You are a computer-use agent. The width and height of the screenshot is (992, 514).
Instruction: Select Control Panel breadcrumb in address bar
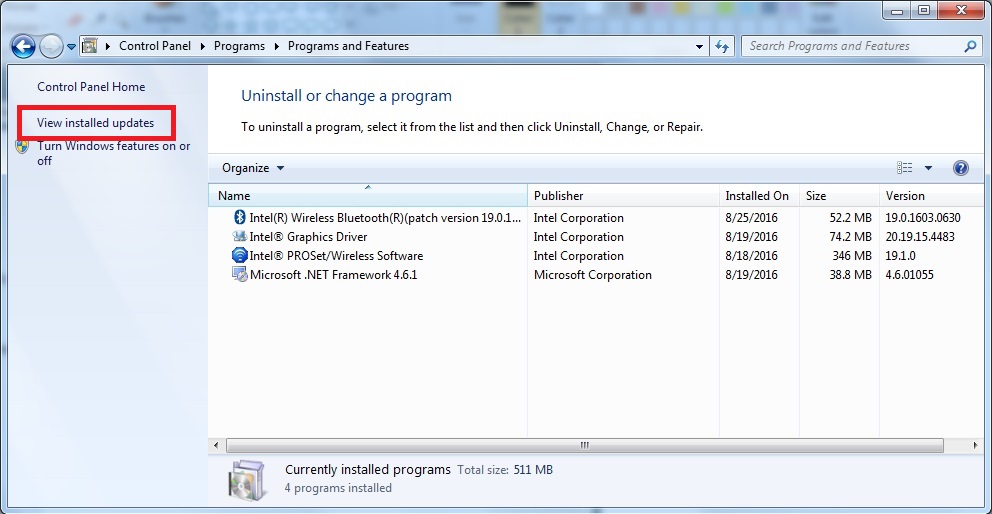point(155,46)
